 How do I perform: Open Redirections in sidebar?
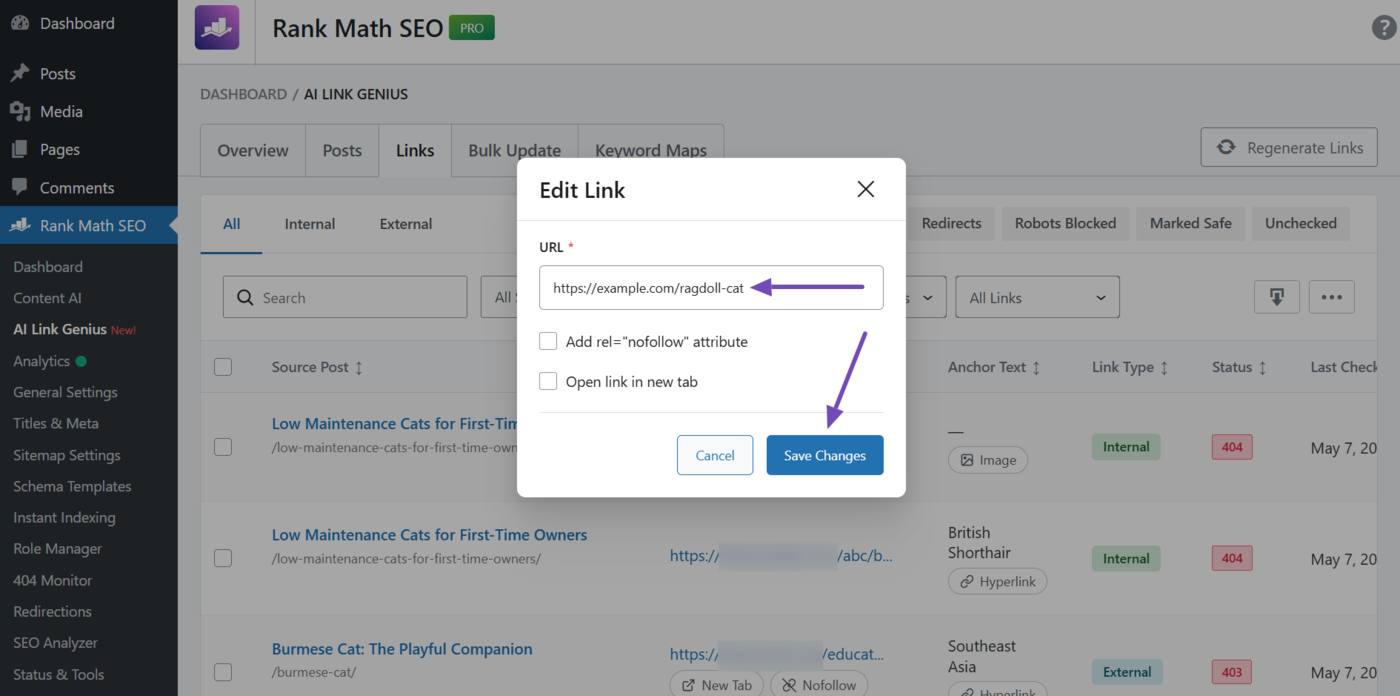(52, 611)
